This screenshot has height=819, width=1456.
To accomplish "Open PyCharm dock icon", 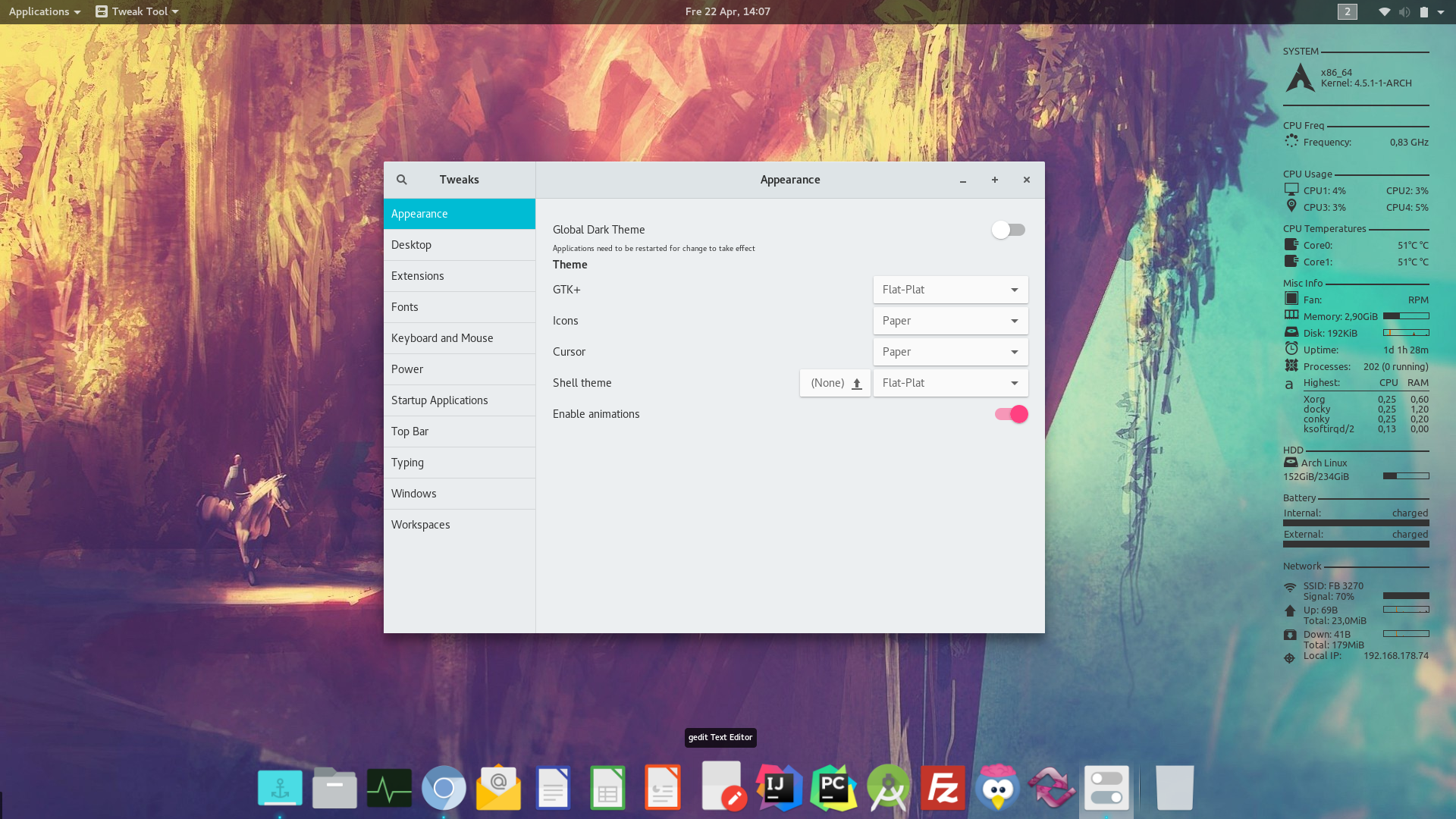I will tap(833, 788).
